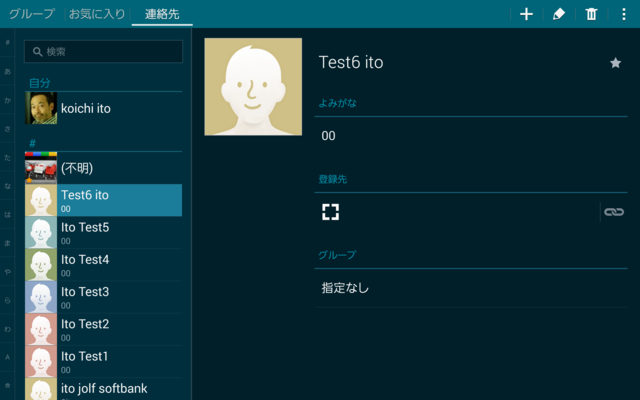Screen dimensions: 640x400
Task: Focus the 検索 search field
Action: tap(103, 51)
